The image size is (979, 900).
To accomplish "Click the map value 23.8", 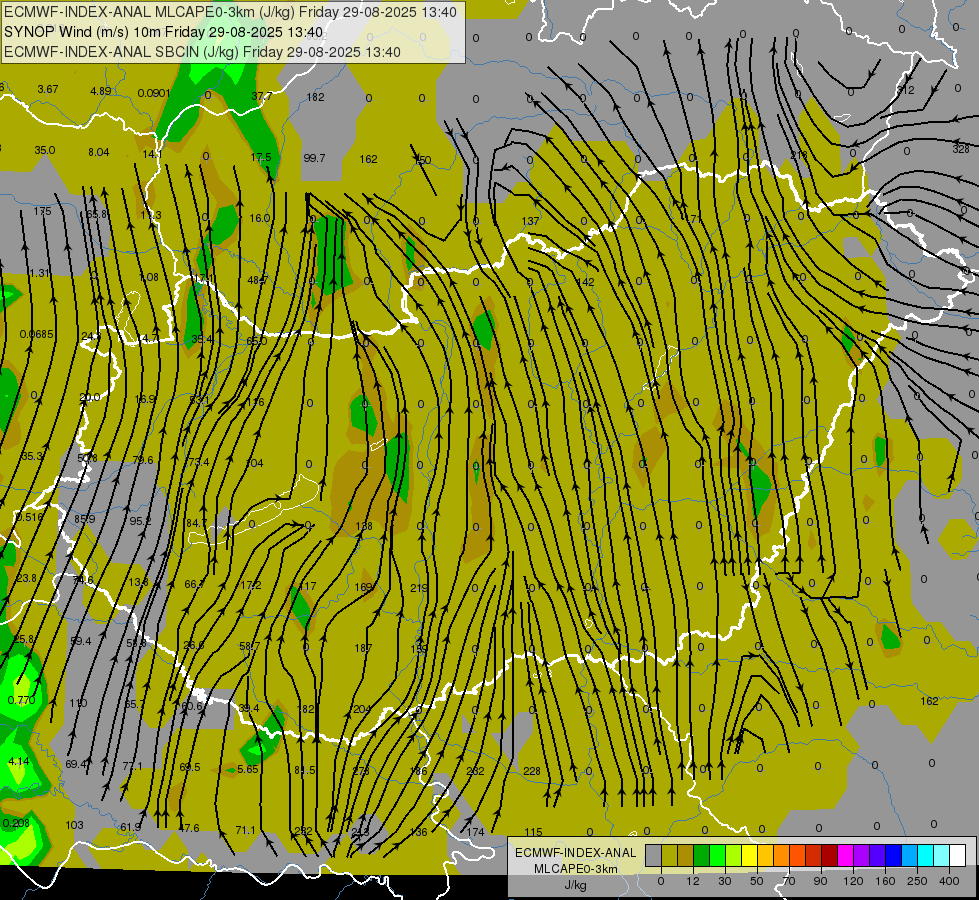I will tap(26, 578).
